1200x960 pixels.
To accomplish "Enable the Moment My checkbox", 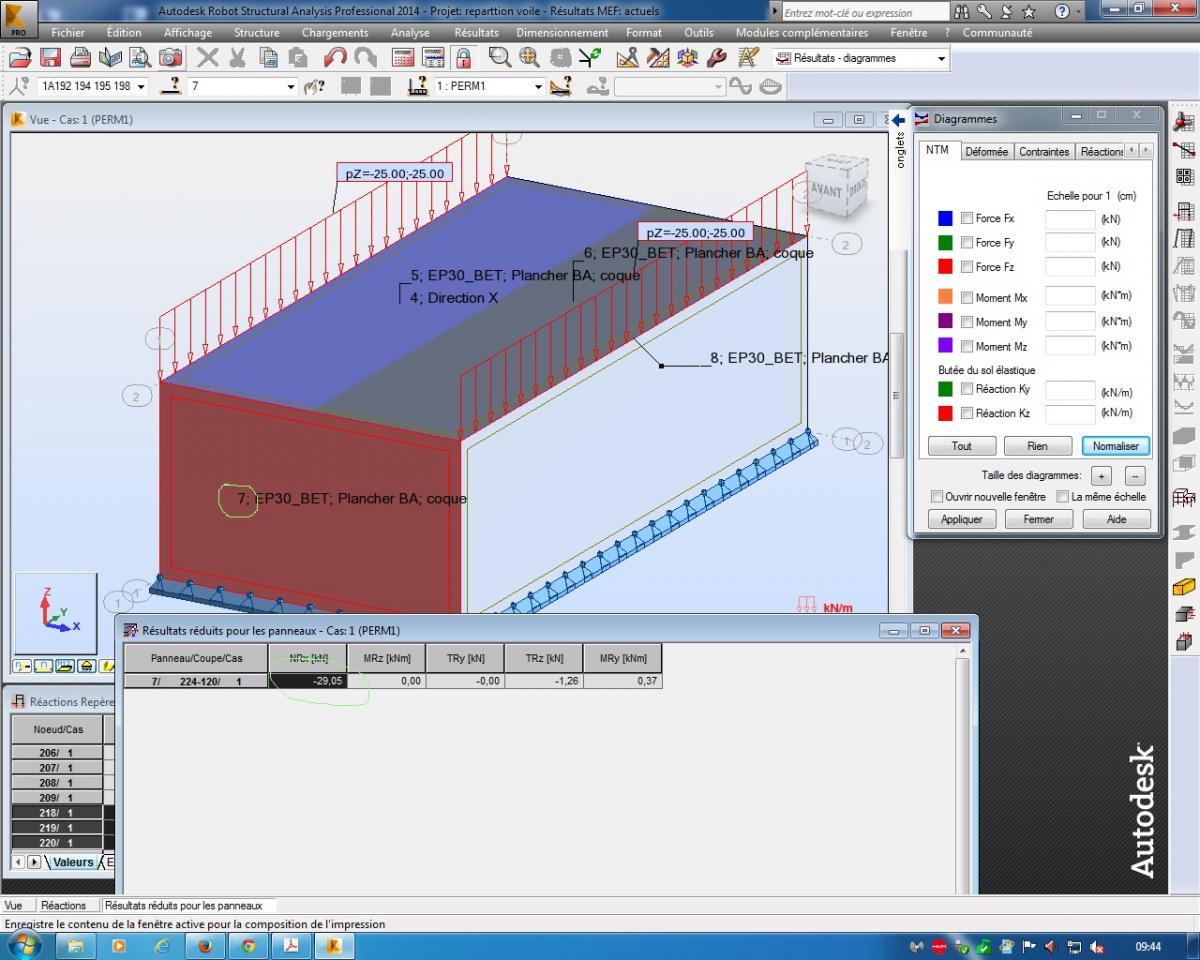I will coord(967,322).
